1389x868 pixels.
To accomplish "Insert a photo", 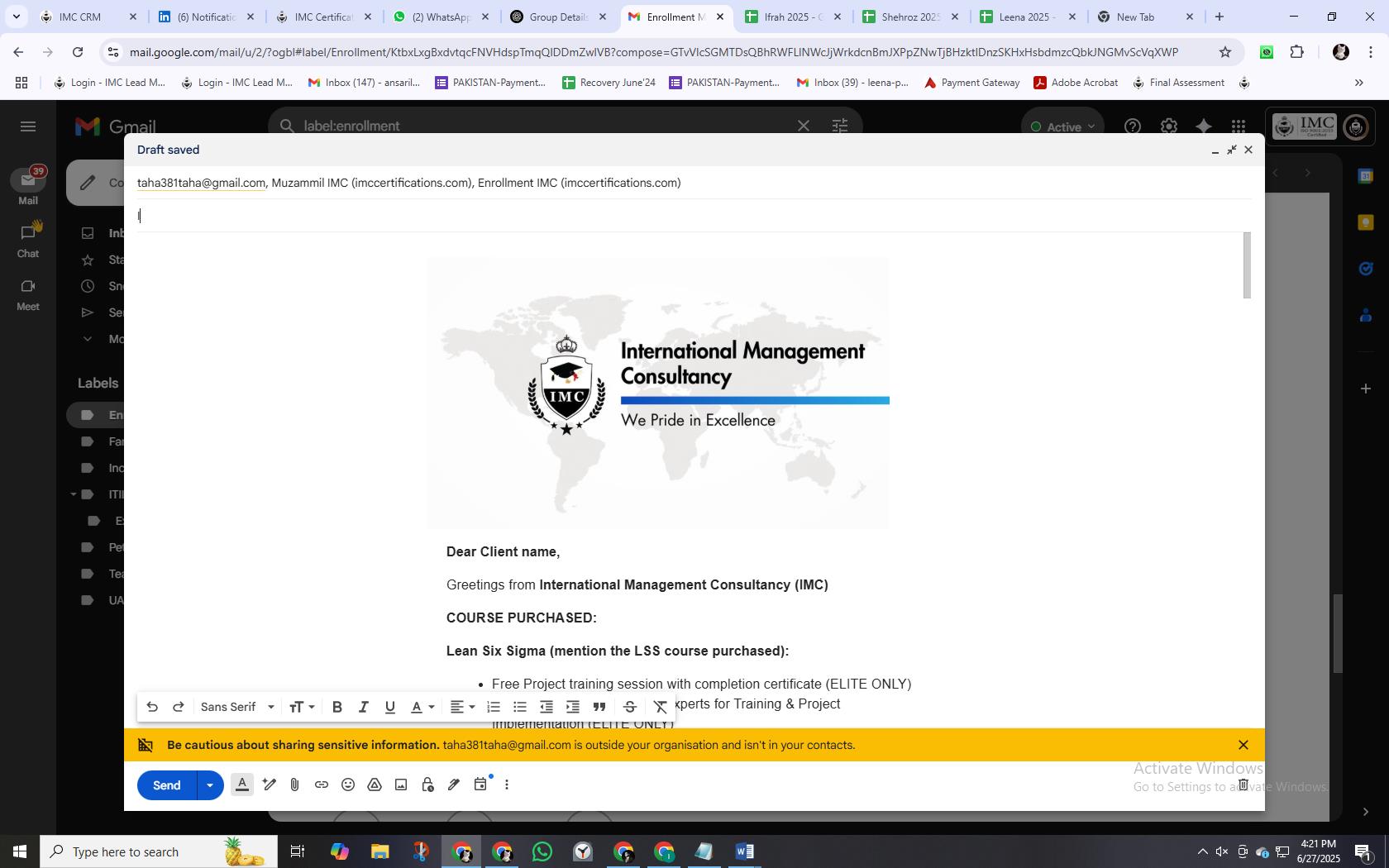I will (x=401, y=785).
